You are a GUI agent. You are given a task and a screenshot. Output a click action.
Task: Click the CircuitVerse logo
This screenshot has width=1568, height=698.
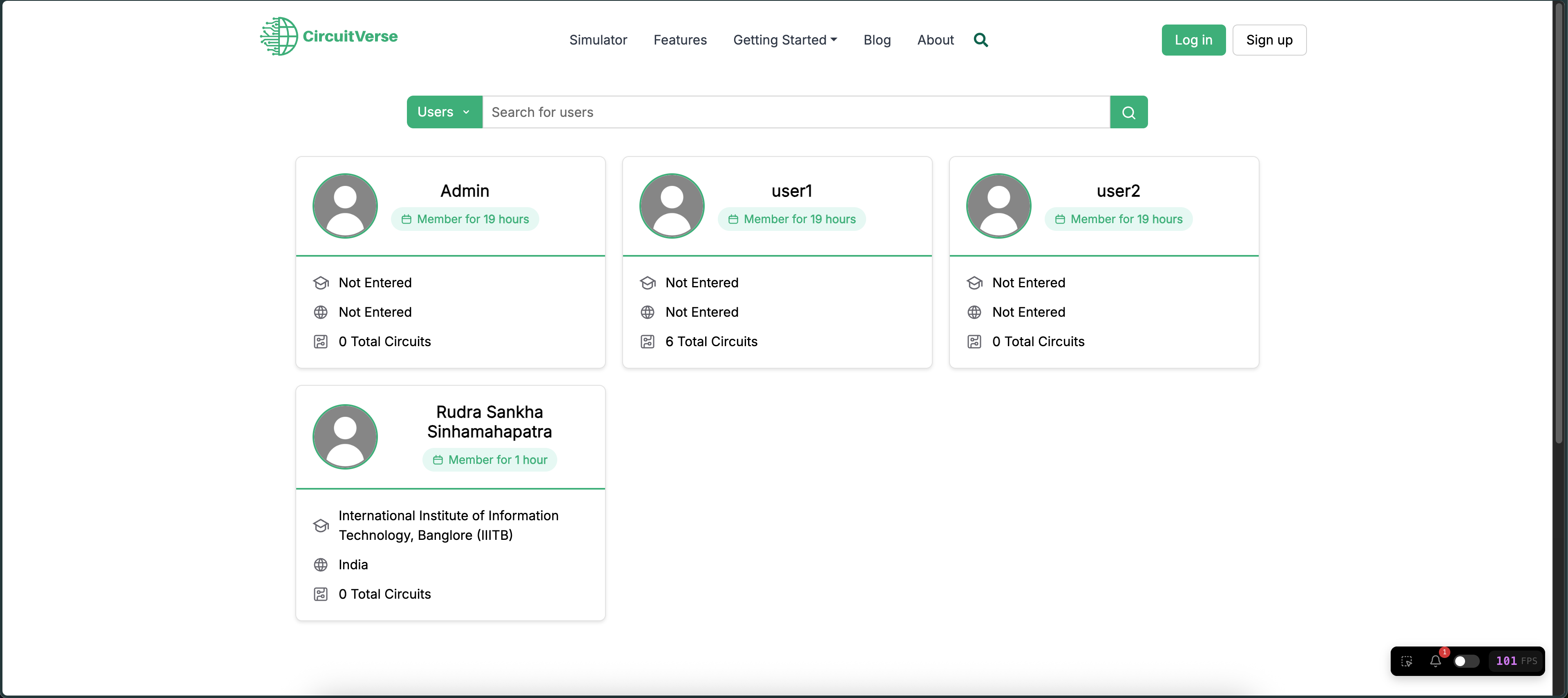tap(329, 36)
